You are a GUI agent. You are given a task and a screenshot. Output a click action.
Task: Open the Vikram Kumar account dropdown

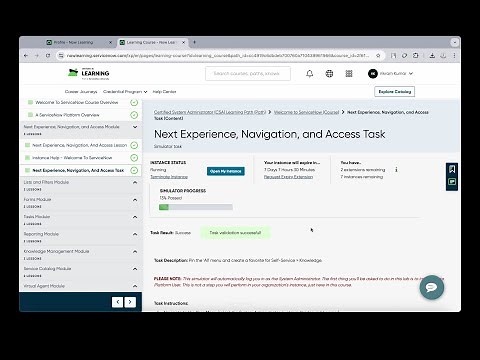tap(396, 74)
